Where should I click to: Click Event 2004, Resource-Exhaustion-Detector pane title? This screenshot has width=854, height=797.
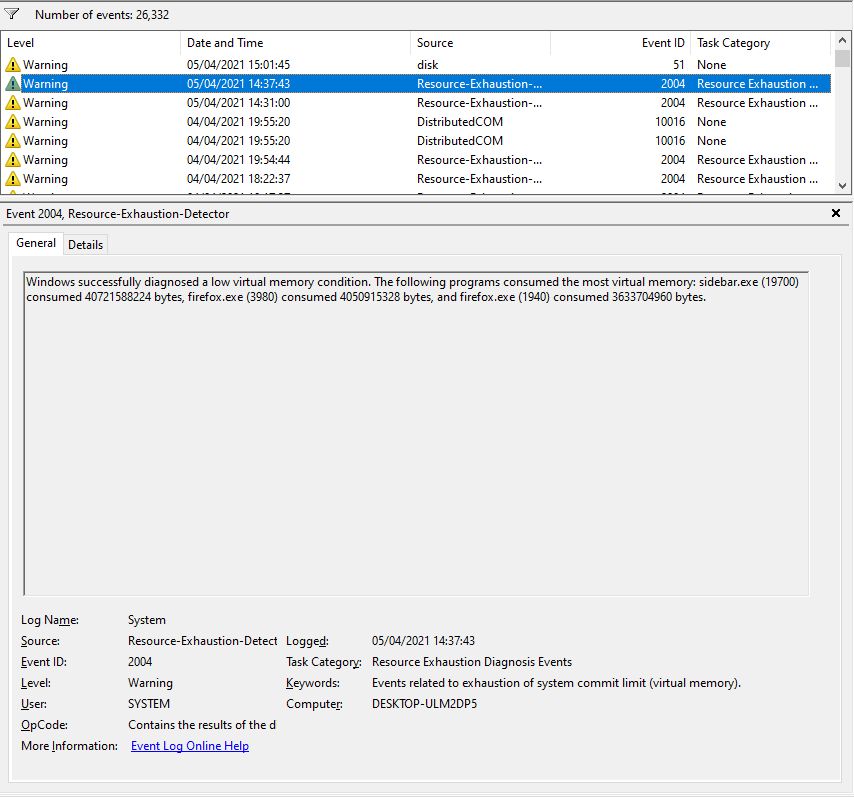[x=118, y=214]
